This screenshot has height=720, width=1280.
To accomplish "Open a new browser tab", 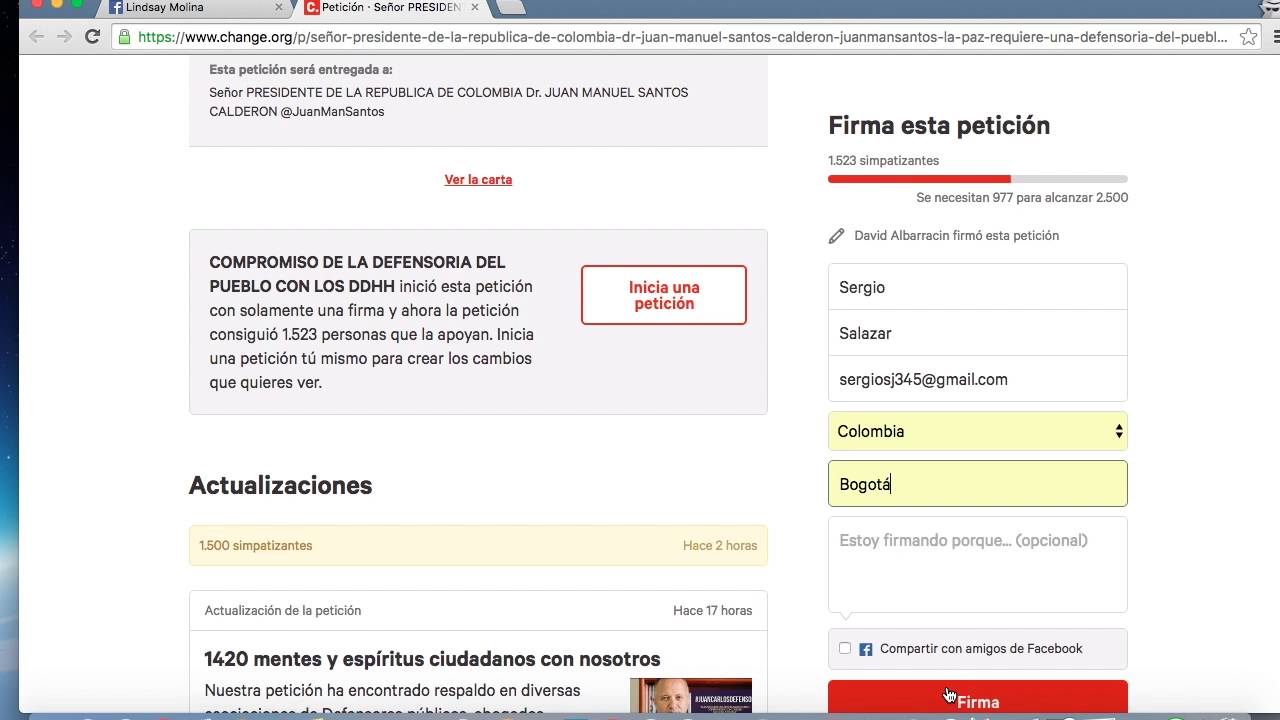I will (x=510, y=7).
